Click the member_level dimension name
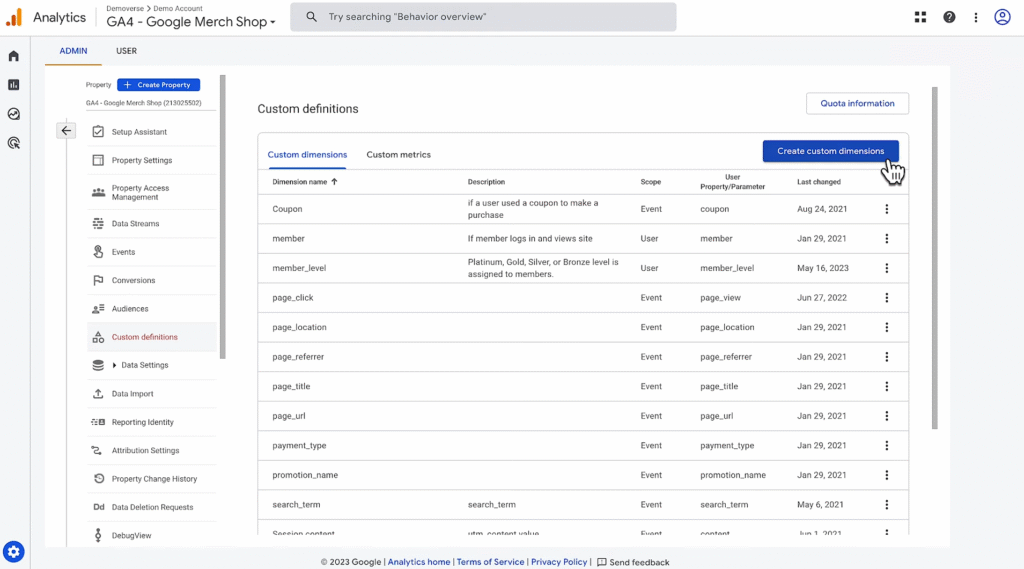 click(299, 268)
